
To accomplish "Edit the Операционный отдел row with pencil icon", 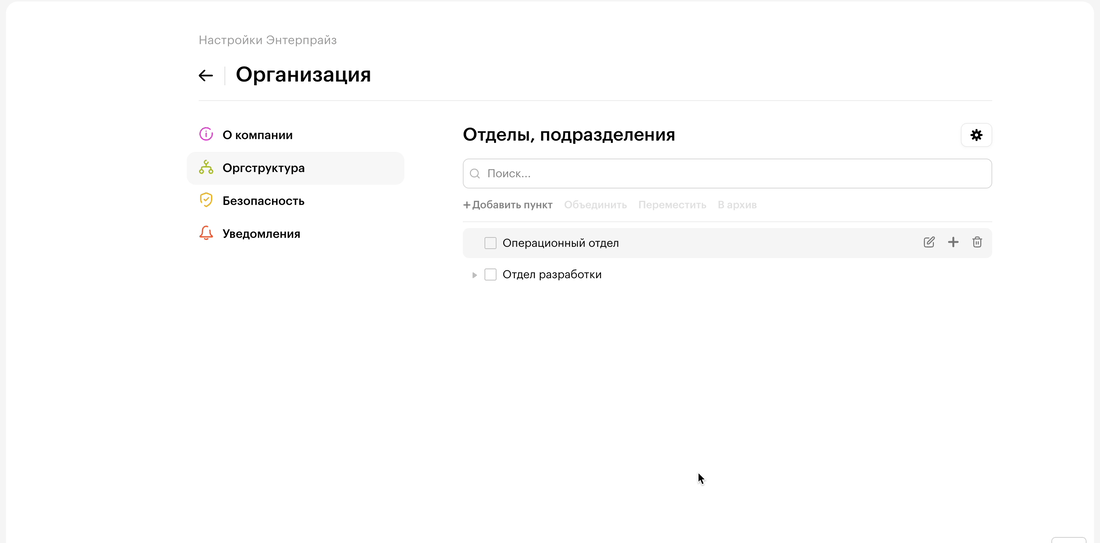I will 929,243.
